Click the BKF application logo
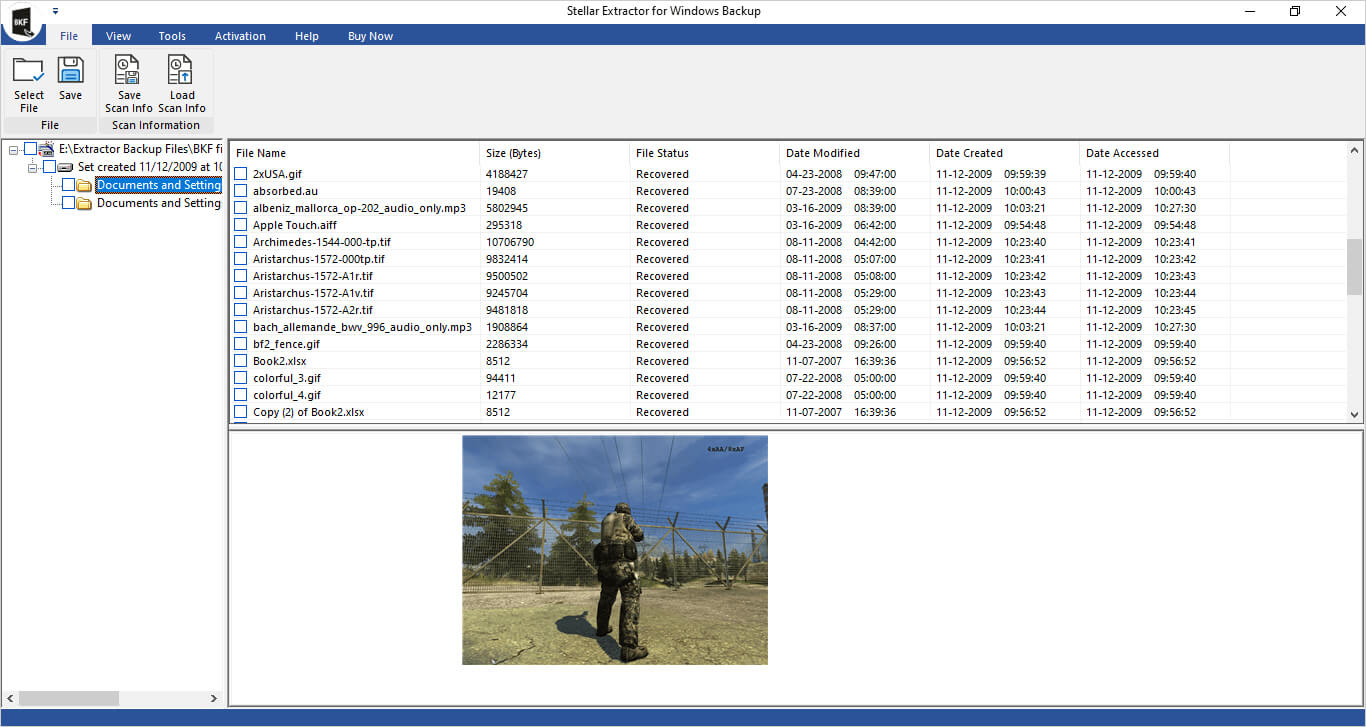Viewport: 1366px width, 727px height. point(21,21)
